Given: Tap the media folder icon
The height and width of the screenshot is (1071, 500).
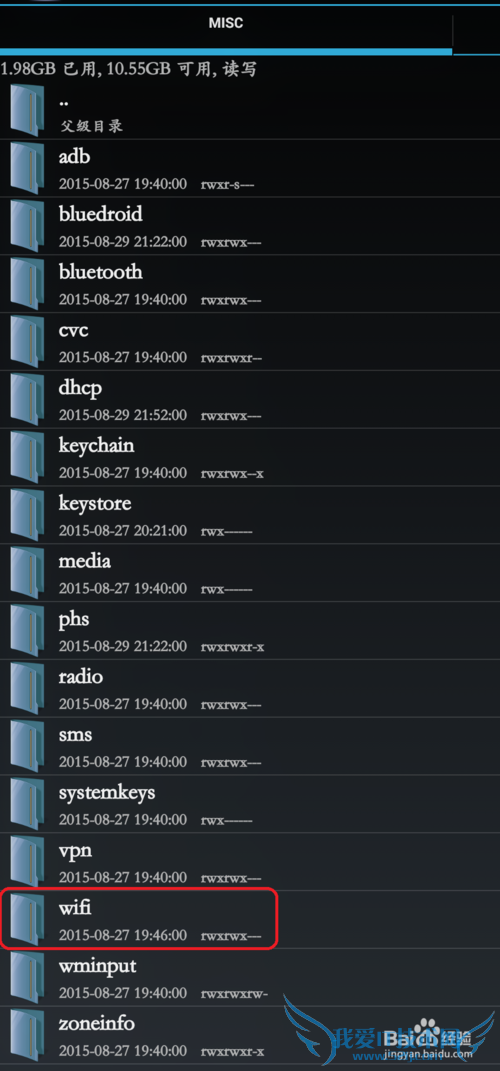Looking at the screenshot, I should point(28,572).
